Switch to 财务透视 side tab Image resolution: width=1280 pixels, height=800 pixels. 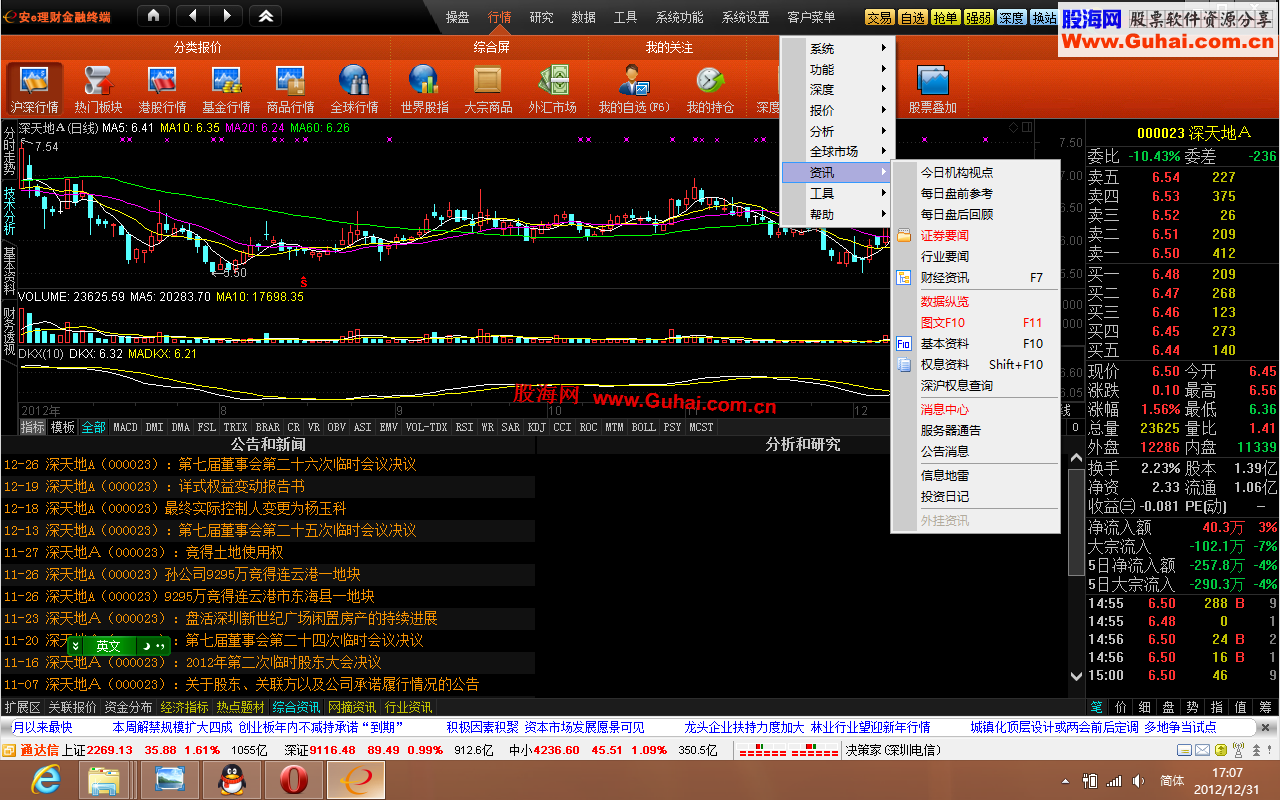[x=9, y=330]
